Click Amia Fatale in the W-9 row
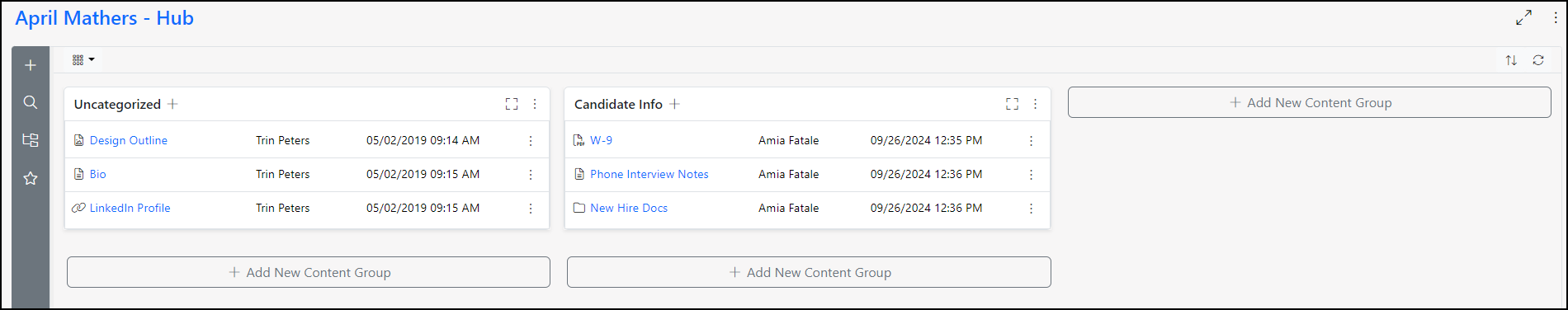1568x310 pixels. click(x=789, y=140)
